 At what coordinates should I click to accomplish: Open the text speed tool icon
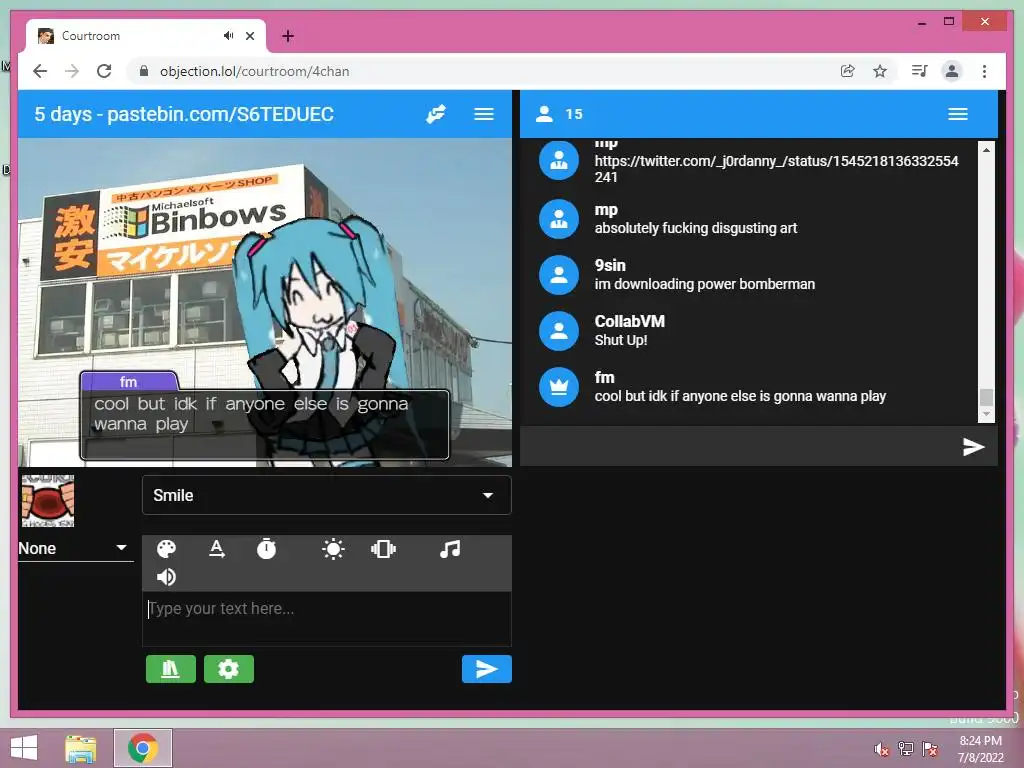pos(217,549)
